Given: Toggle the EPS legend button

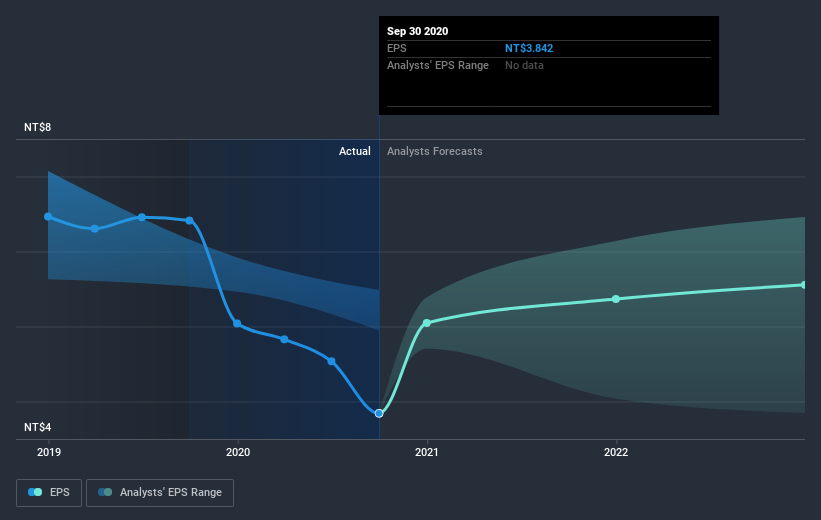Looking at the screenshot, I should pyautogui.click(x=49, y=492).
